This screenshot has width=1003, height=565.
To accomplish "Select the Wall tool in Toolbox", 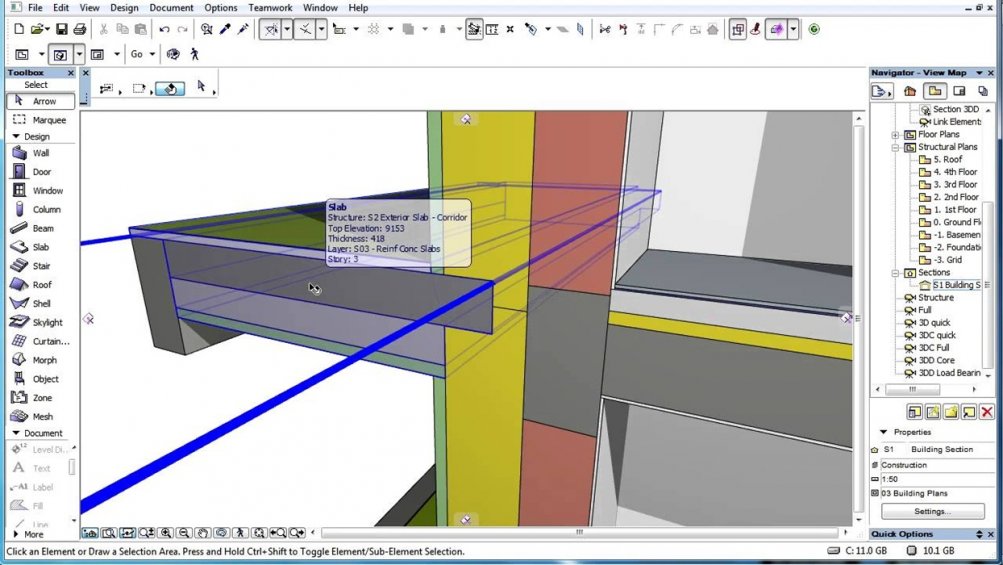I will (40, 153).
